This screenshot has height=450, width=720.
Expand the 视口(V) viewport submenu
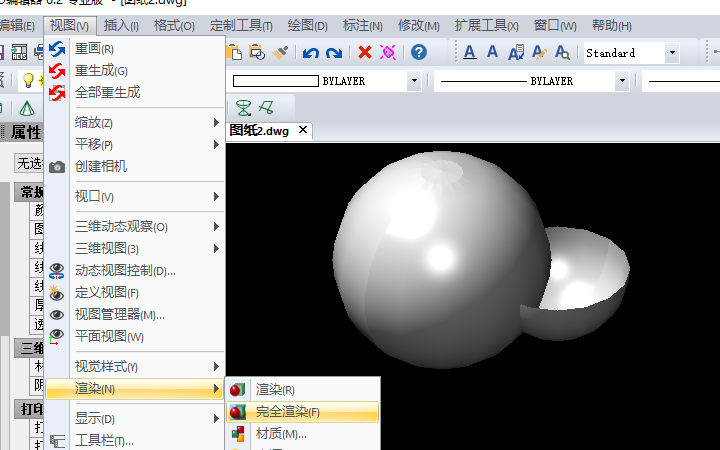pyautogui.click(x=135, y=197)
